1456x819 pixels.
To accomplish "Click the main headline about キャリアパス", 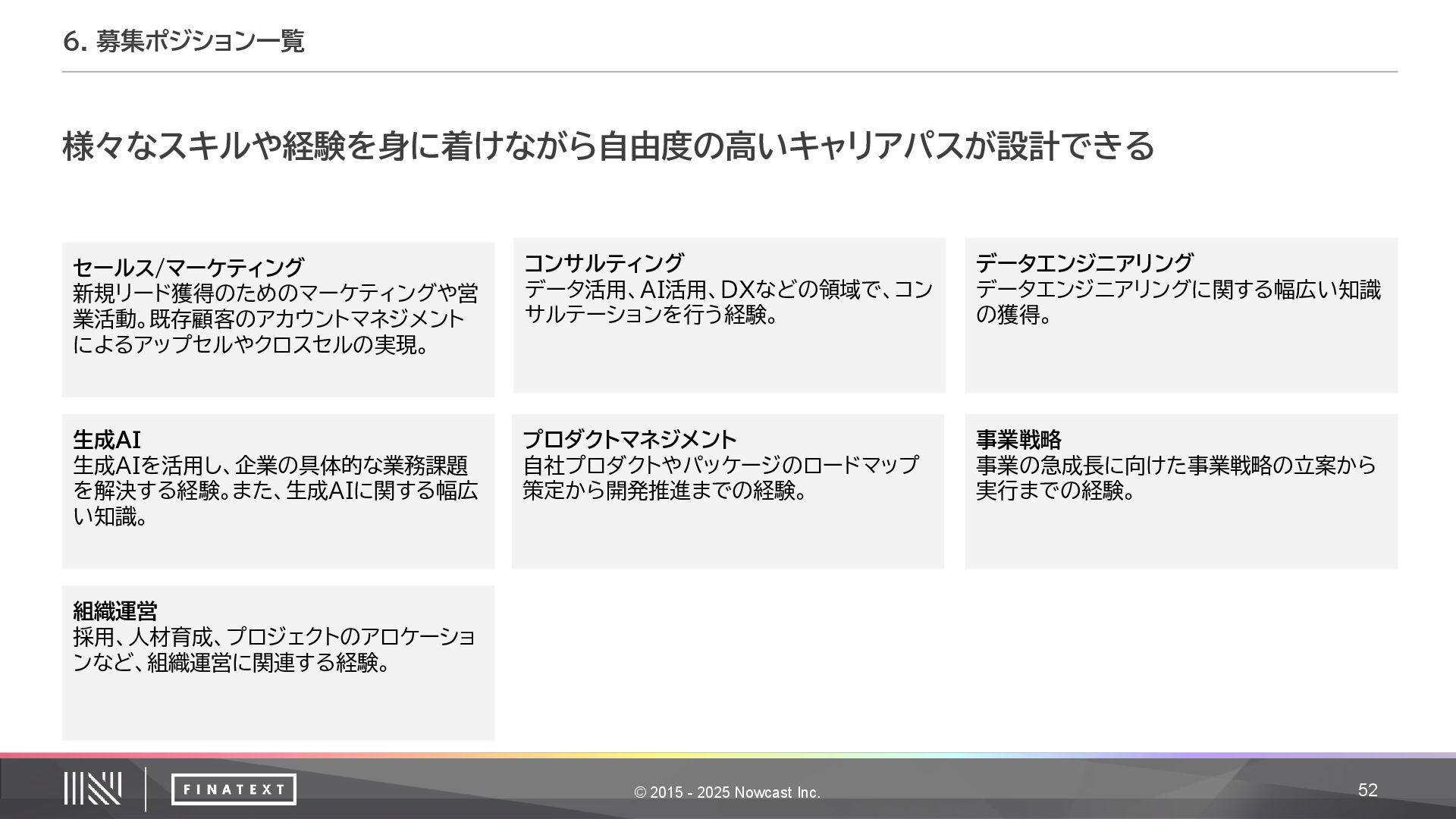I will tap(607, 146).
